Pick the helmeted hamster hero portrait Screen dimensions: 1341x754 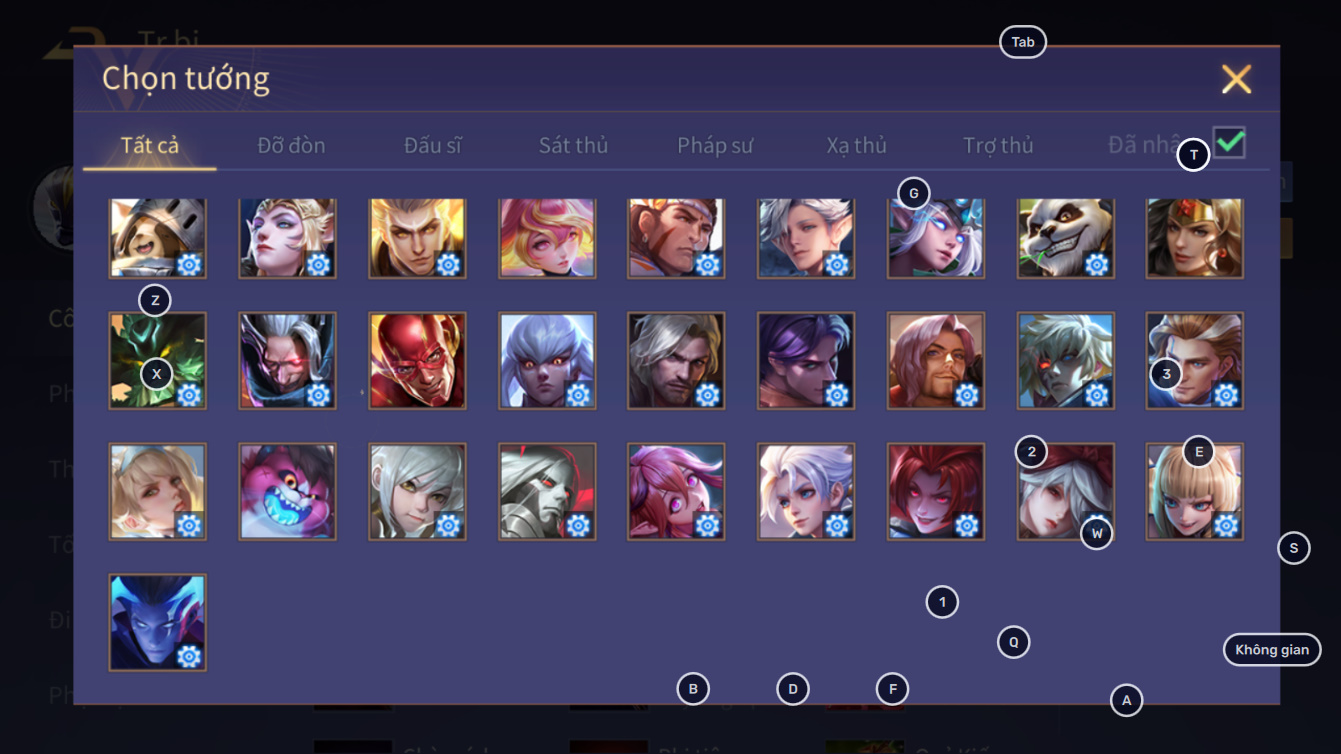click(157, 238)
